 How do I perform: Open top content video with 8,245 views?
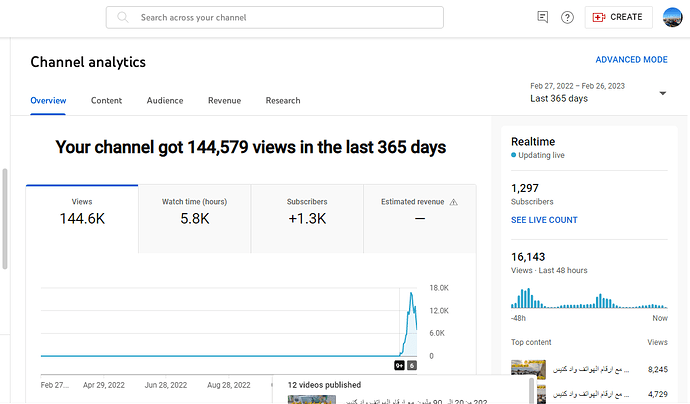pos(589,369)
